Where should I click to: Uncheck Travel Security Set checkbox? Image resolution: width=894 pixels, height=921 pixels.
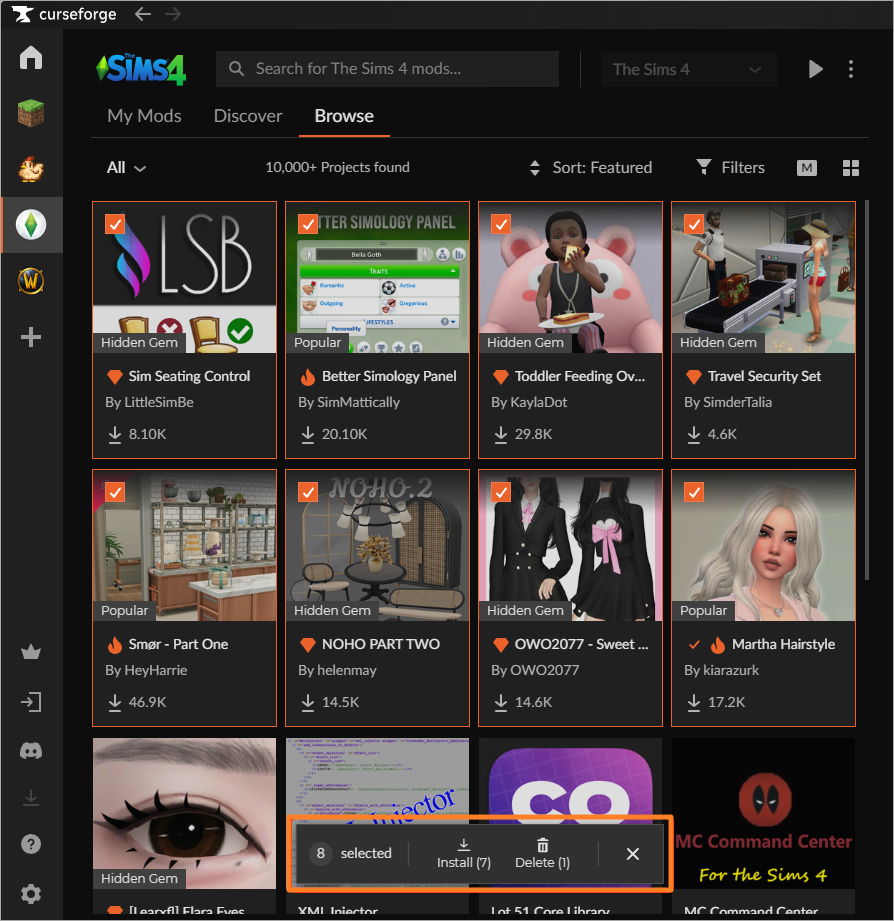pyautogui.click(x=694, y=224)
